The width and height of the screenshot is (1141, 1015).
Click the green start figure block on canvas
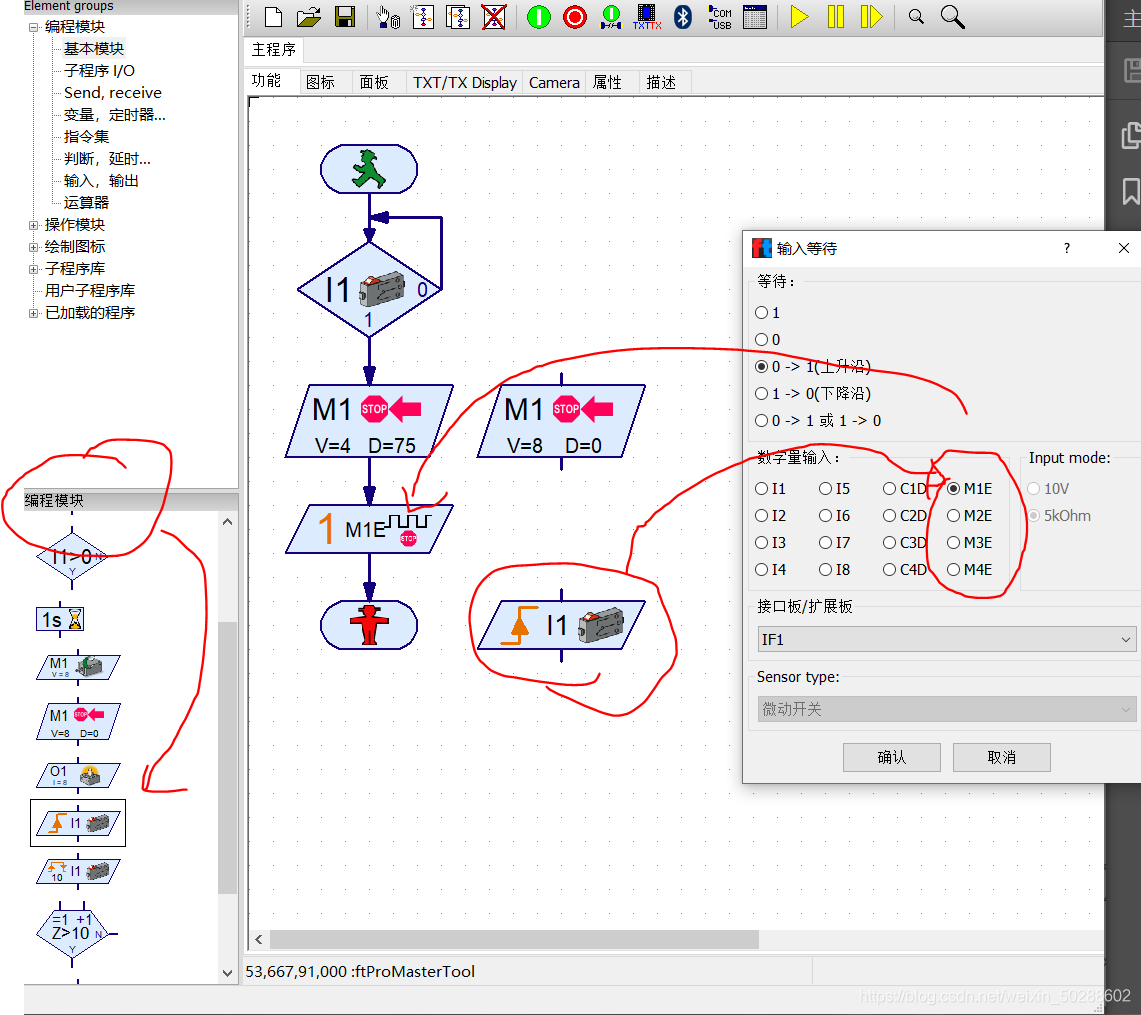pyautogui.click(x=369, y=169)
